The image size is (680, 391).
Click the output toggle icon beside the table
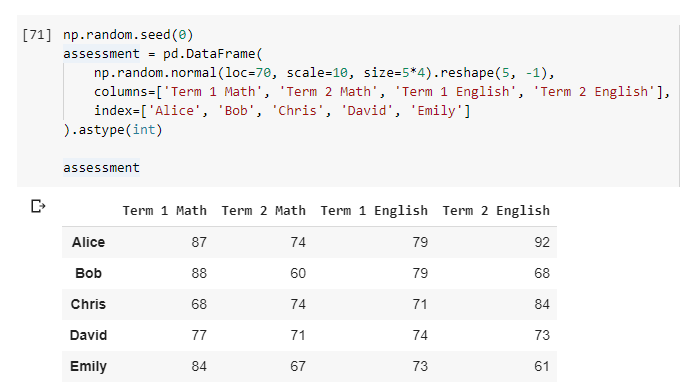[38, 206]
